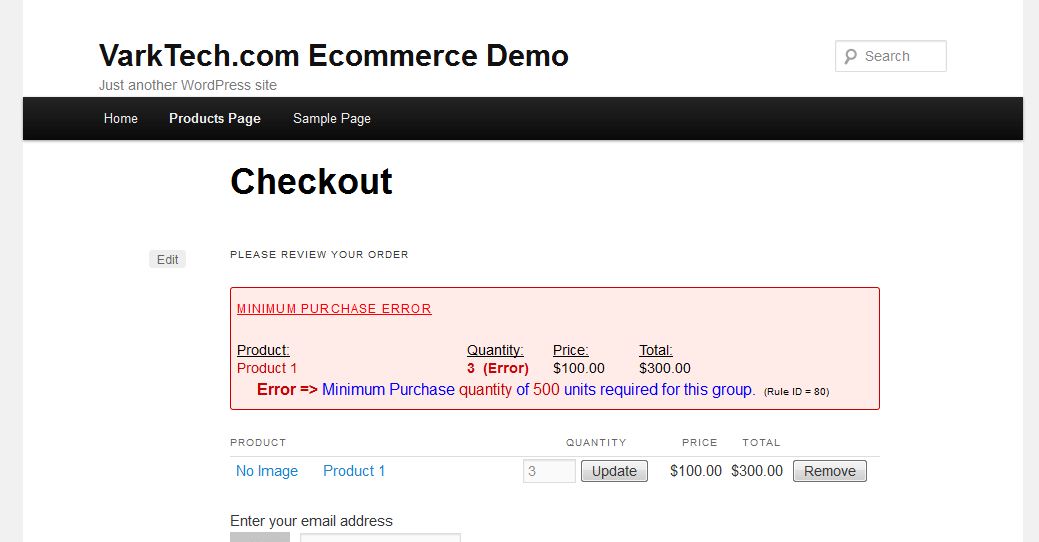Click the Rule ID = 80 note

796,392
